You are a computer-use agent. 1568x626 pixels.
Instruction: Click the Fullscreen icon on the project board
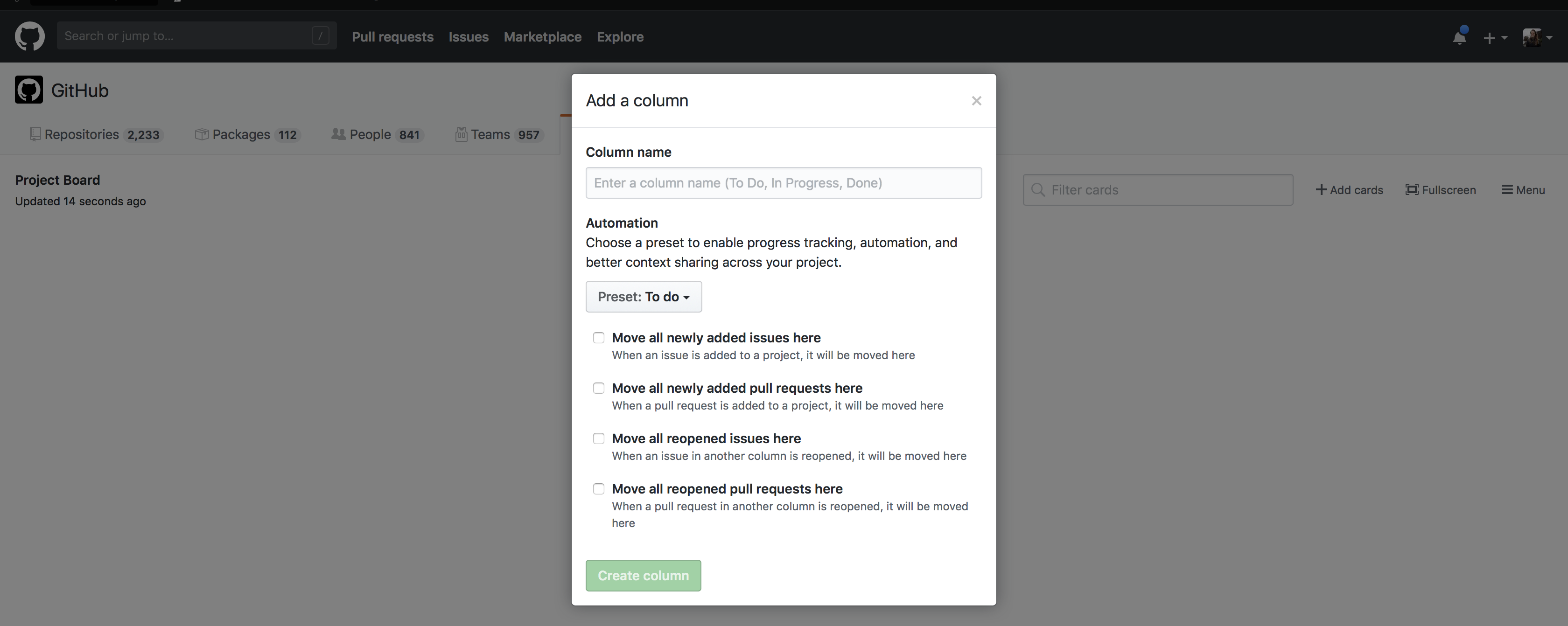[1412, 189]
